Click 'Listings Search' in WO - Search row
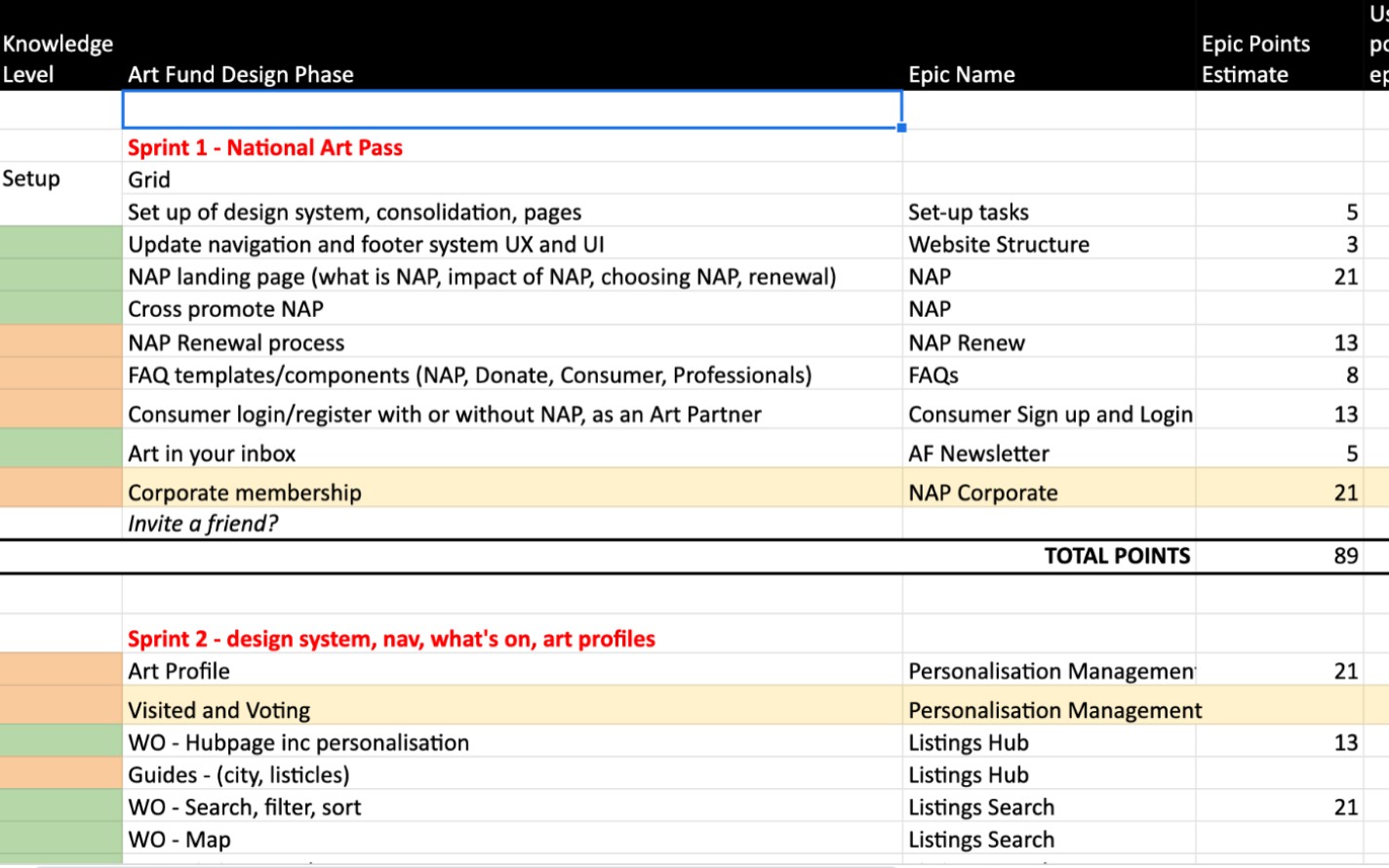The height and width of the screenshot is (868, 1389). click(1049, 806)
